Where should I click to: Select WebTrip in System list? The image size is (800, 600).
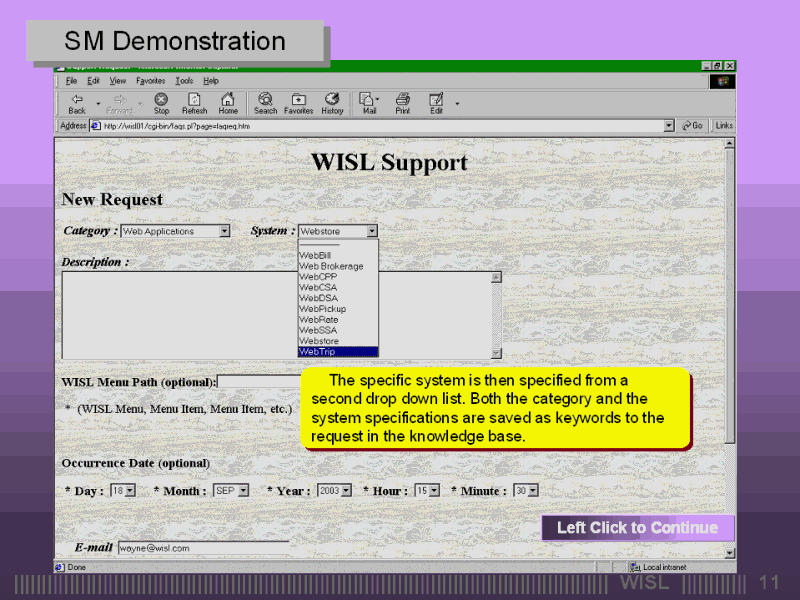tap(338, 352)
